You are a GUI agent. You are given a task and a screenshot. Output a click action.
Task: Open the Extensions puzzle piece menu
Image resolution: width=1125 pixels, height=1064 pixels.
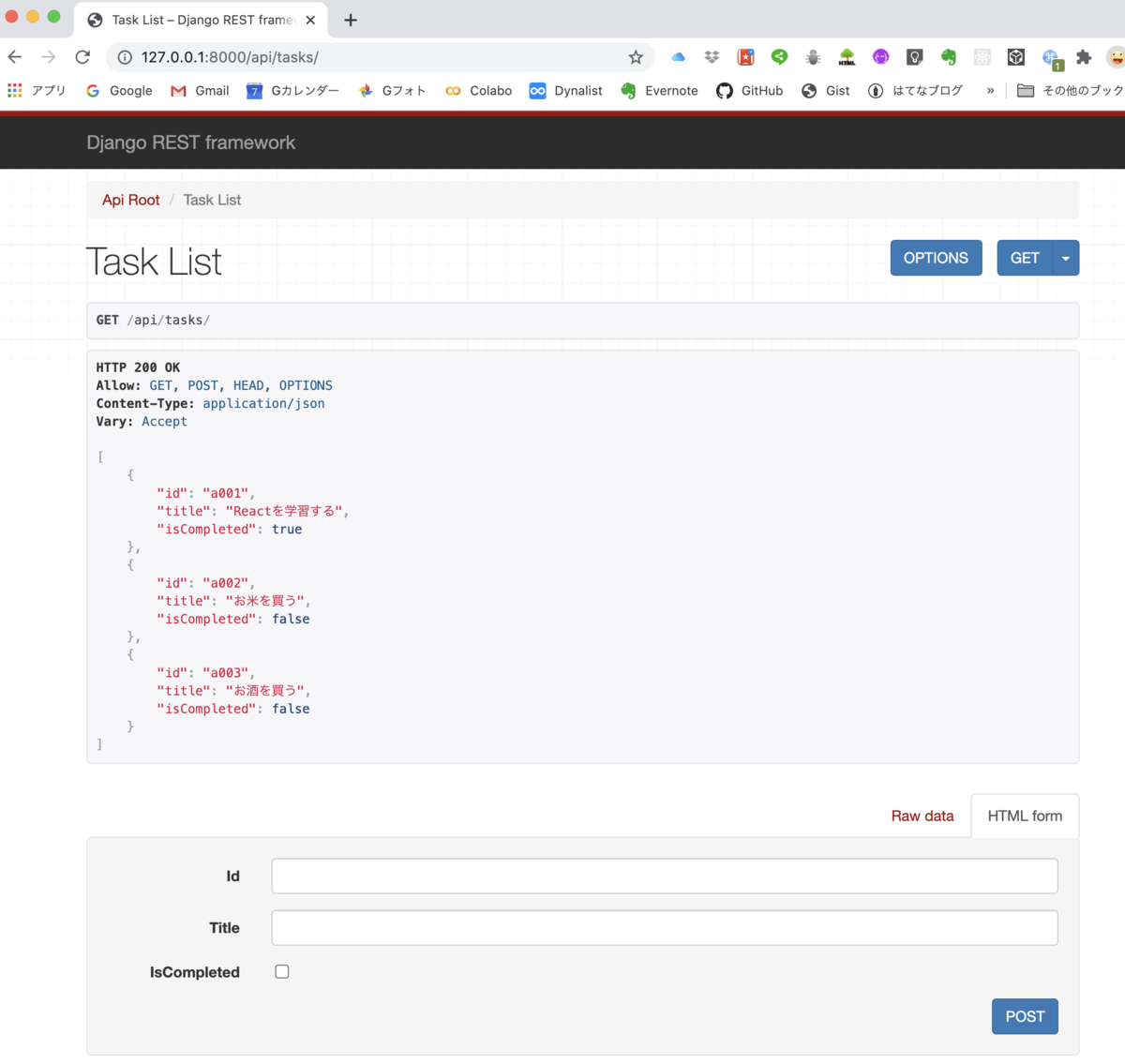(x=1084, y=57)
